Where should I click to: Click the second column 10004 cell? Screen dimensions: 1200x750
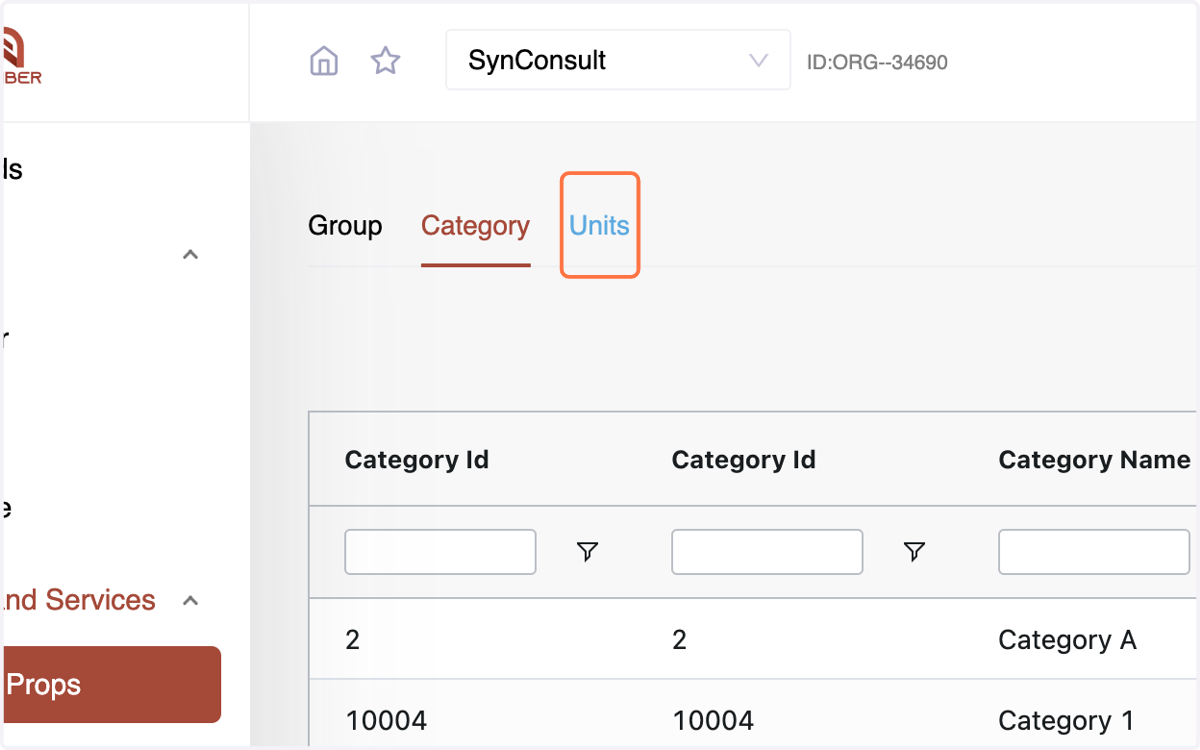[713, 721]
